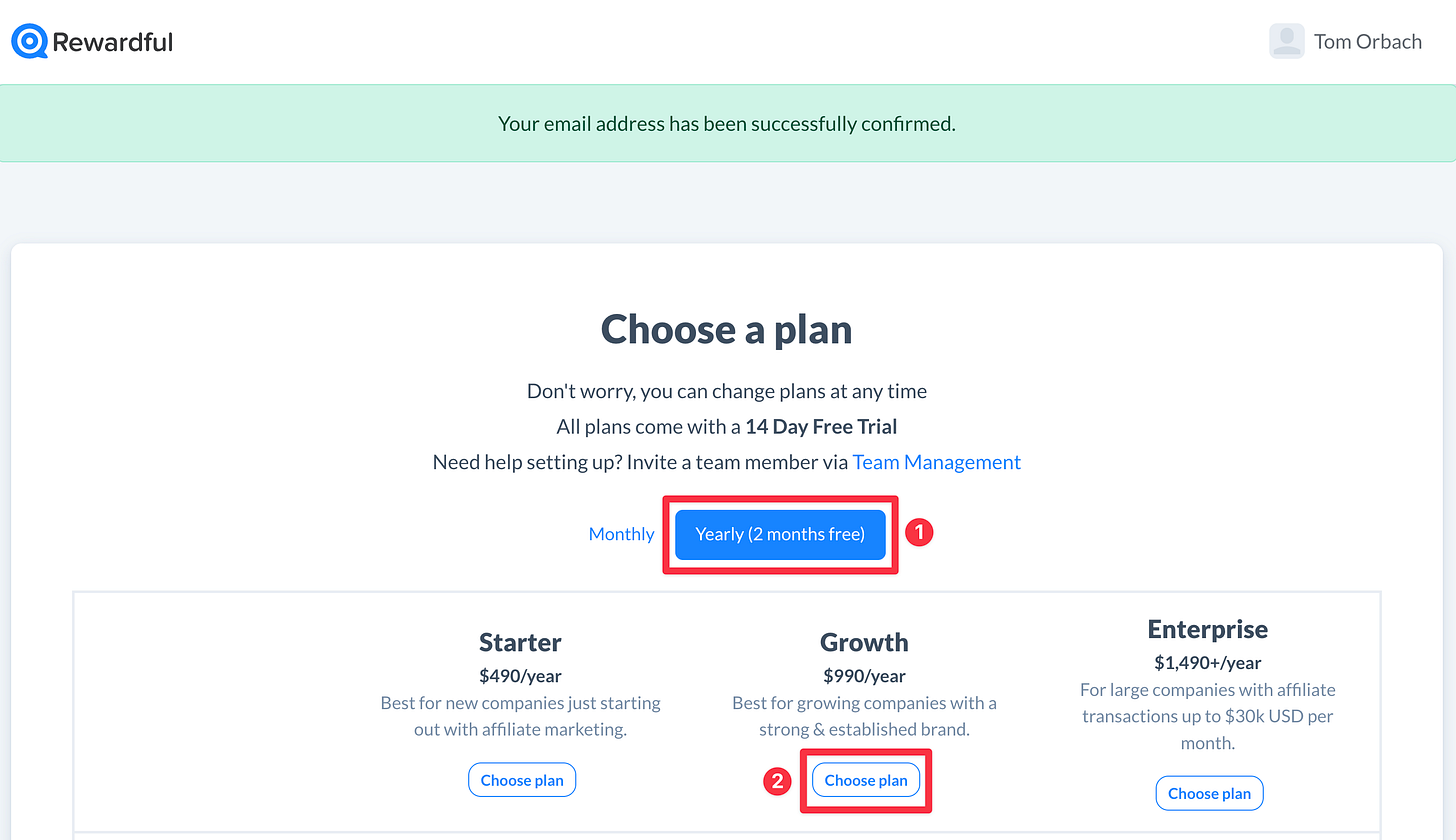Screen dimensions: 1456x840
Task: Click the Growth plan heading
Action: (x=864, y=642)
